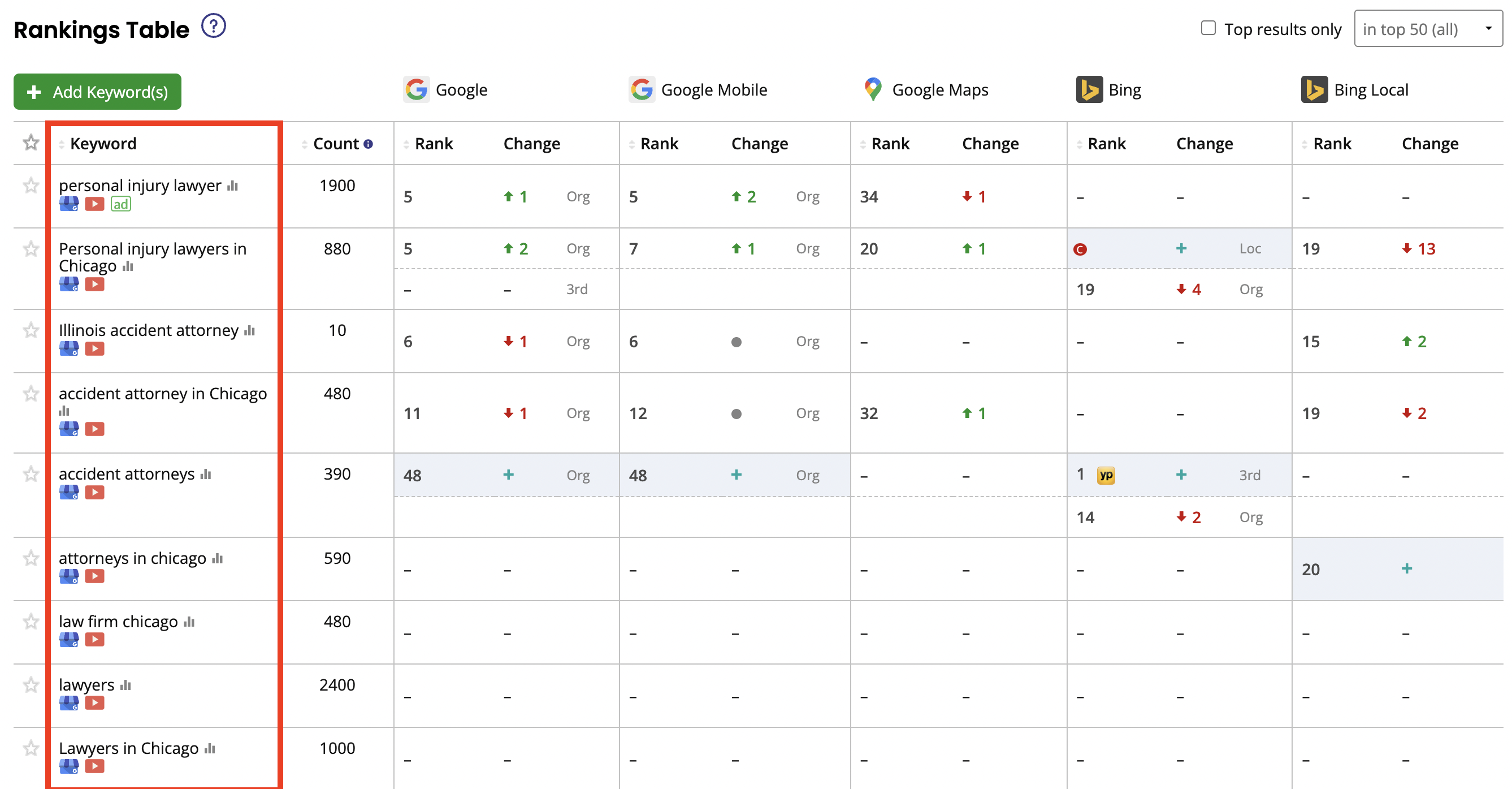Click the ad icon under personal injury lawyer

point(120,204)
